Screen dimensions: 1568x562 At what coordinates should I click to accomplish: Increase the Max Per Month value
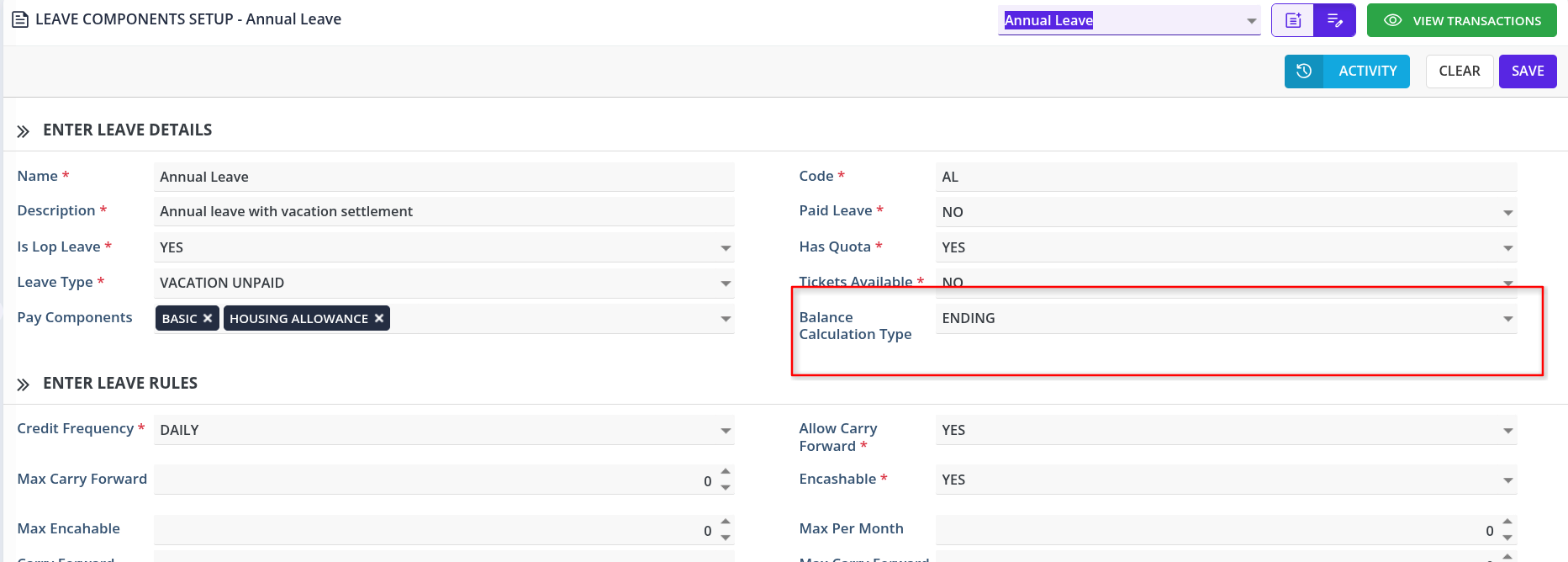tap(1507, 522)
